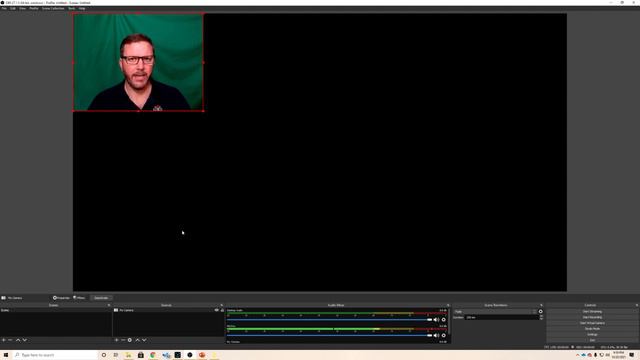Open Mic/Aux audio settings gear

[444, 336]
